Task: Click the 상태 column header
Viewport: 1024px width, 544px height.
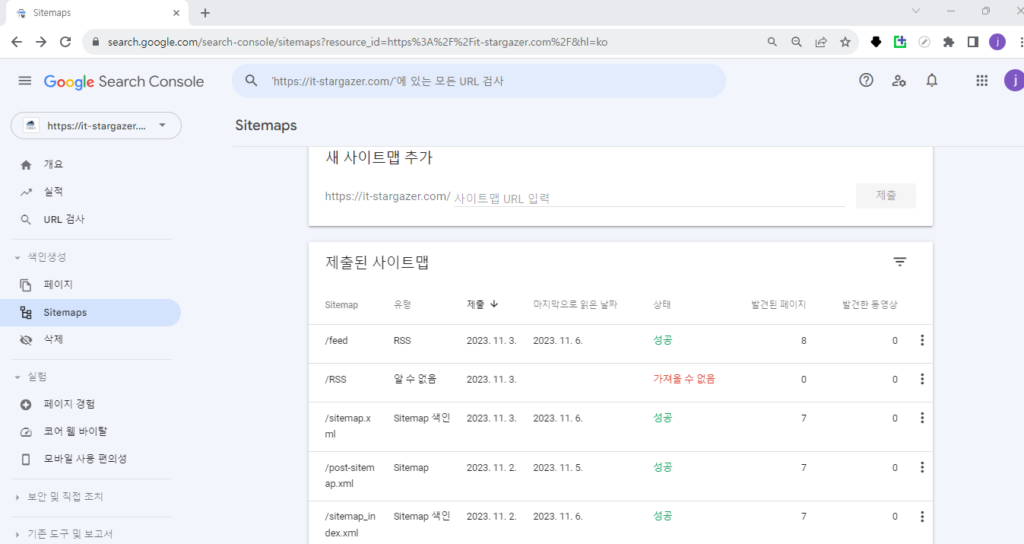Action: click(662, 305)
